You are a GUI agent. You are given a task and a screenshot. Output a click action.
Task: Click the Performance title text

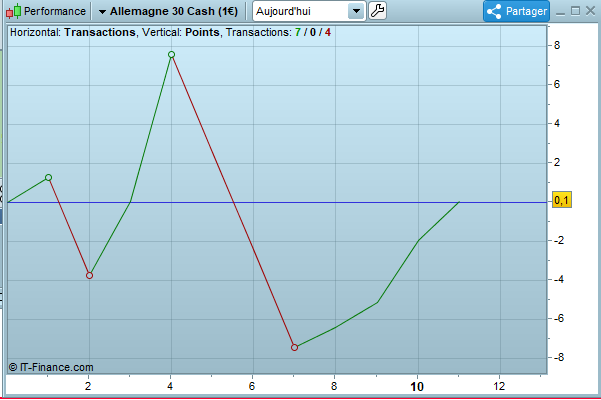tap(55, 11)
